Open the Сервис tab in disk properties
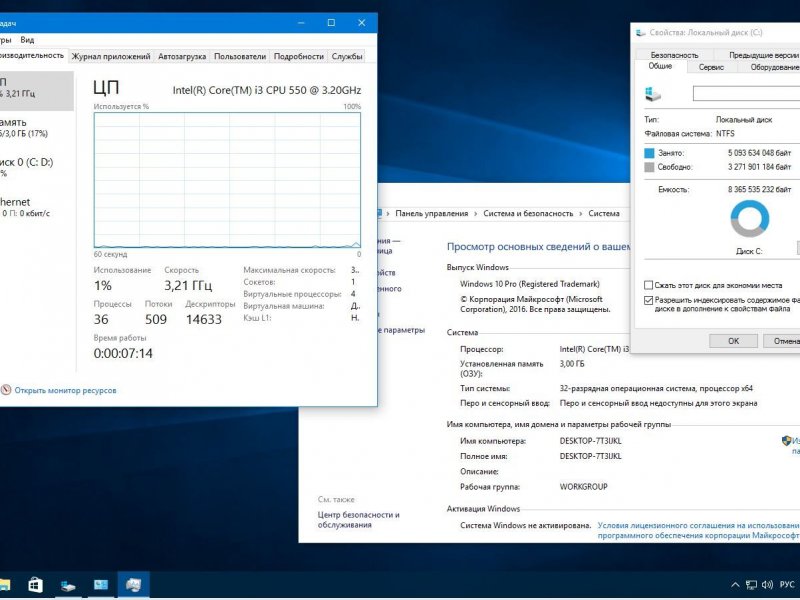 tap(711, 67)
